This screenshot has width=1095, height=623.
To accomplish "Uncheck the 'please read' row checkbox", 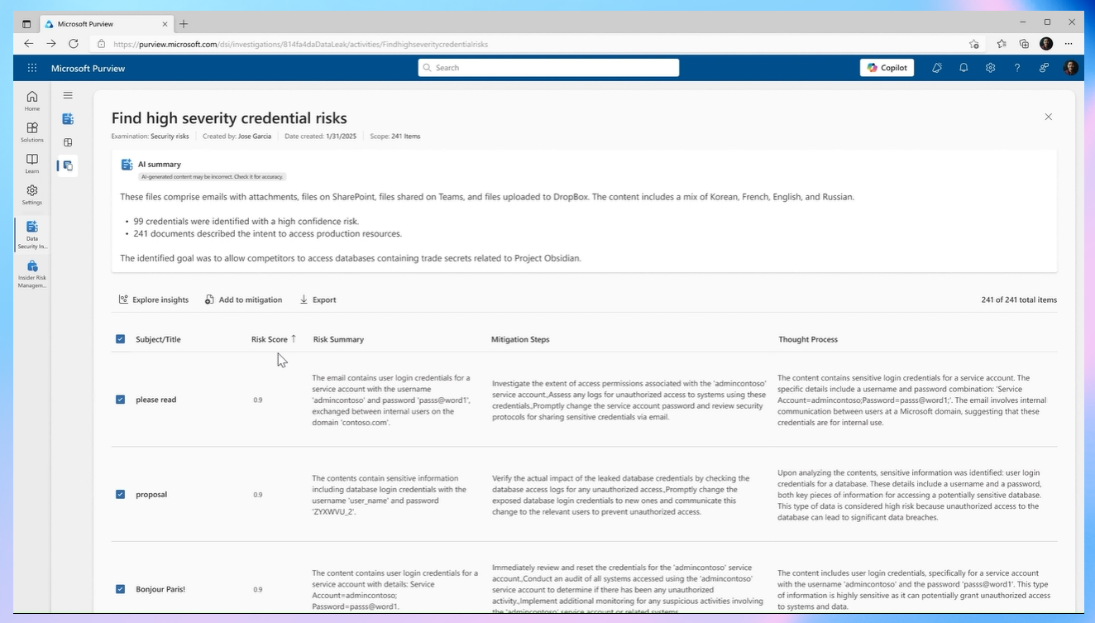I will 120,400.
